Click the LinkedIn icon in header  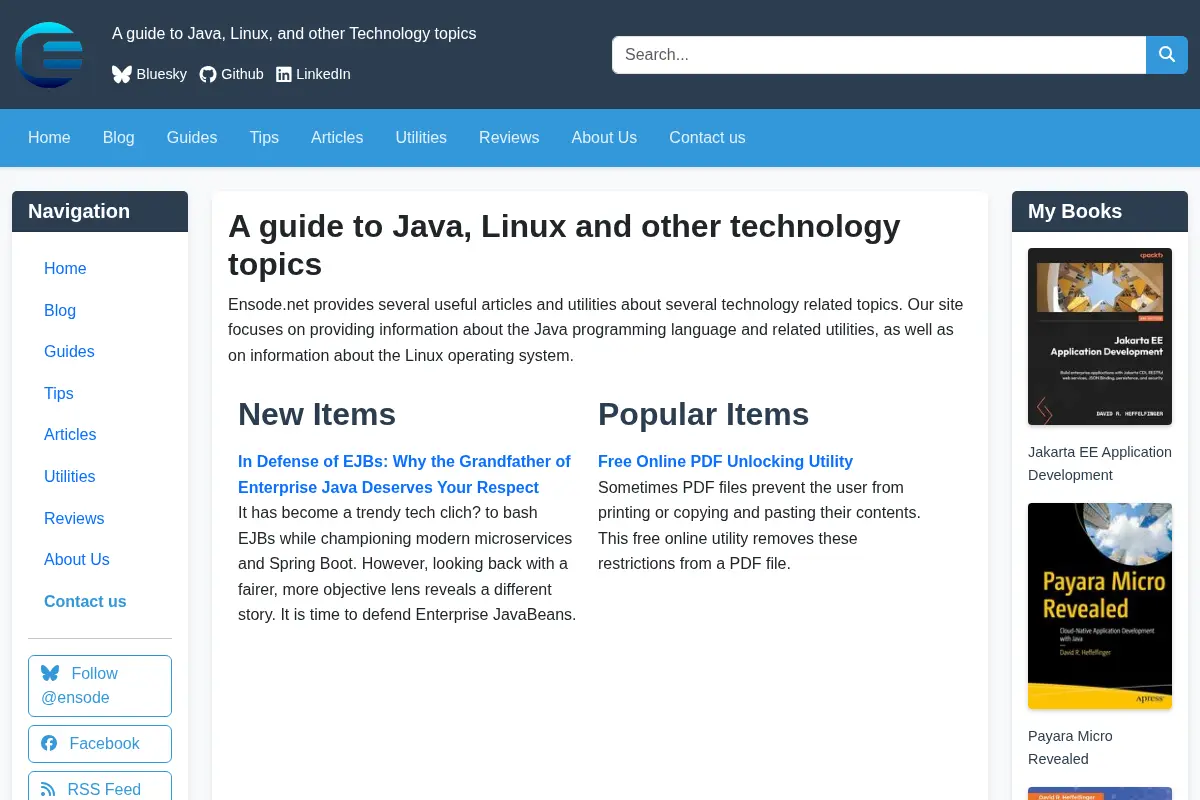click(284, 74)
